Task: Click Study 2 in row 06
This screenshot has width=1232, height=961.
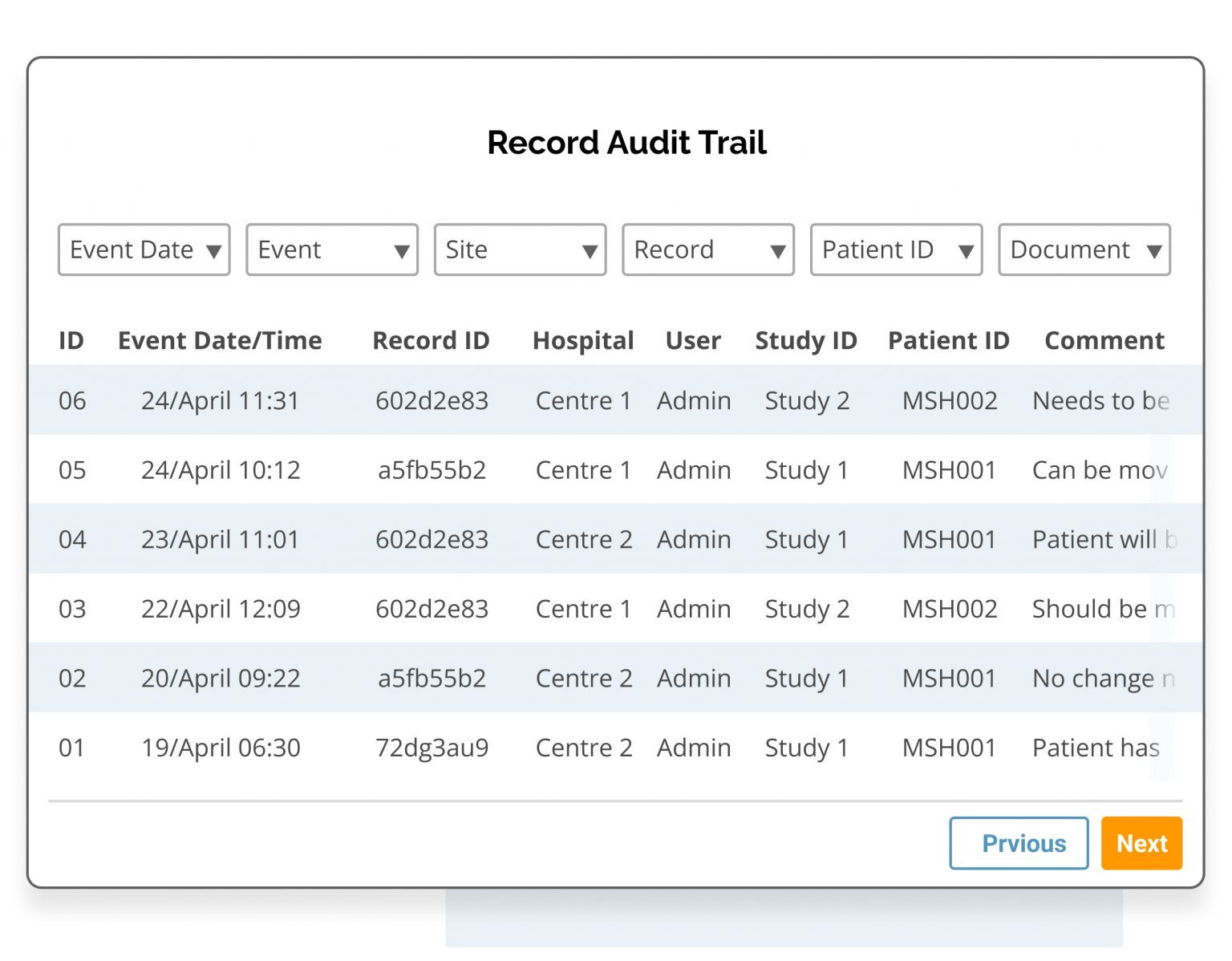Action: point(807,400)
